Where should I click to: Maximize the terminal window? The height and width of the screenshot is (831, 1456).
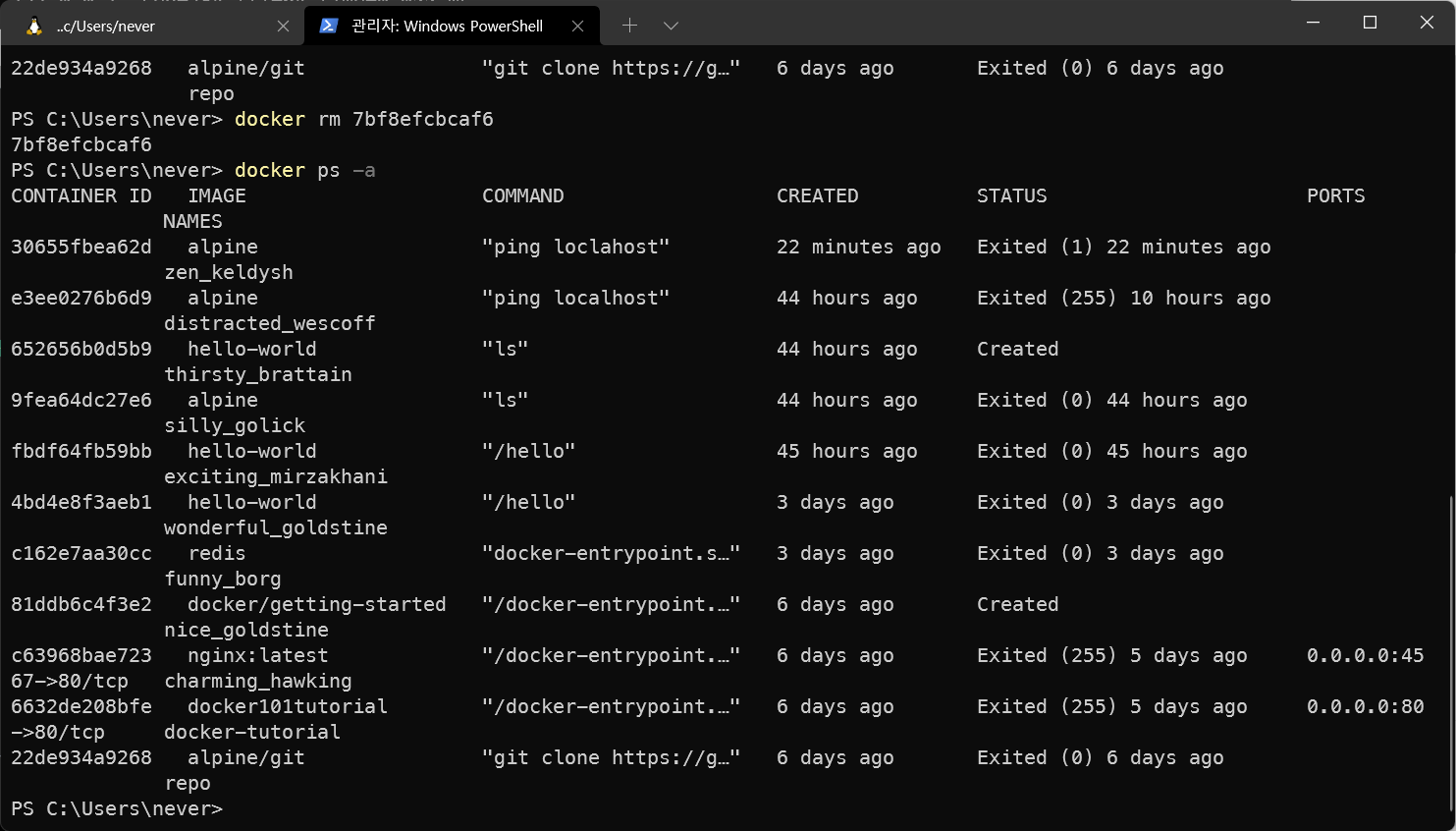[x=1370, y=23]
